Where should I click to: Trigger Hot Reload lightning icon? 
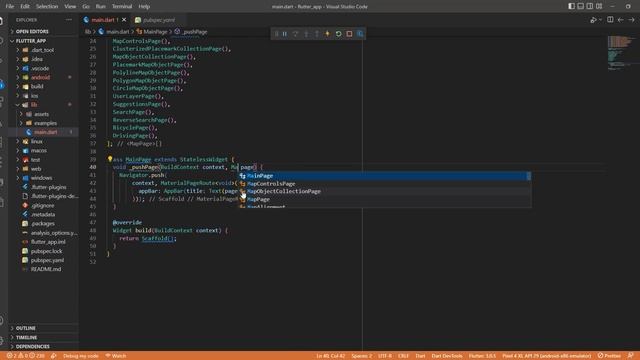click(327, 34)
